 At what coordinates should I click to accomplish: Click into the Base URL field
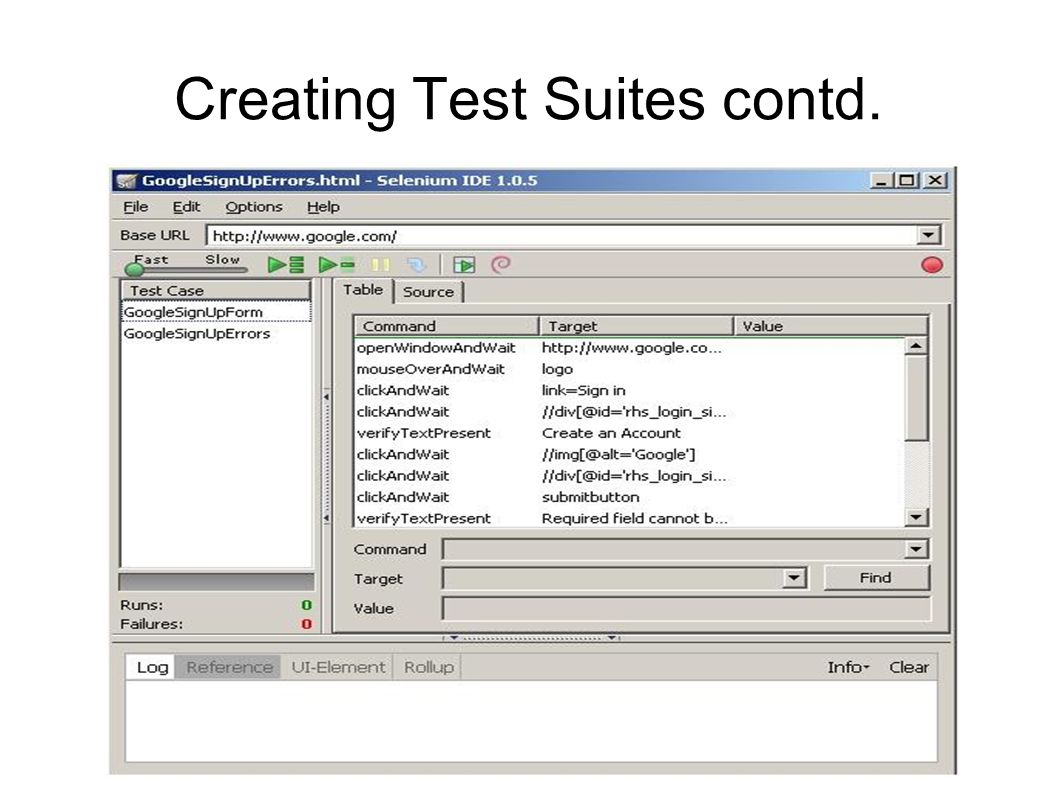[562, 236]
